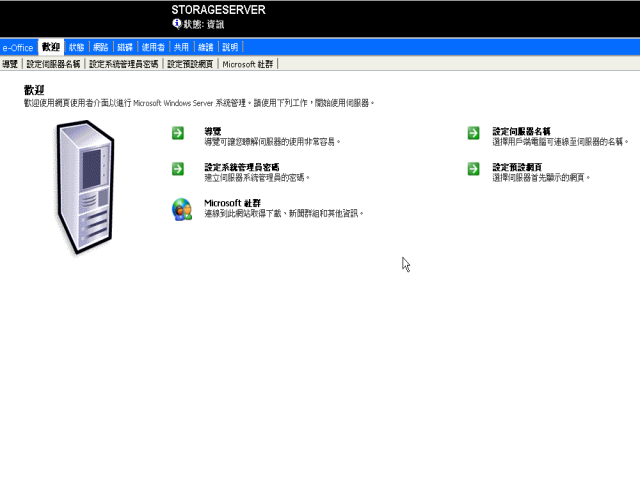Select 導覽 in the secondary navigation bar
The image size is (640, 480).
pos(10,64)
